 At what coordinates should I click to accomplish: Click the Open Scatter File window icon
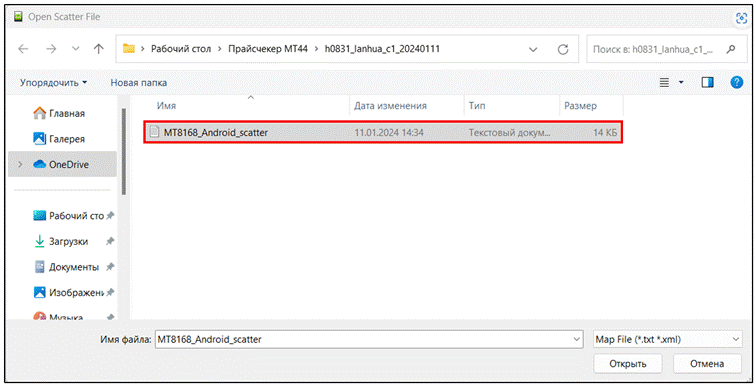(x=18, y=17)
